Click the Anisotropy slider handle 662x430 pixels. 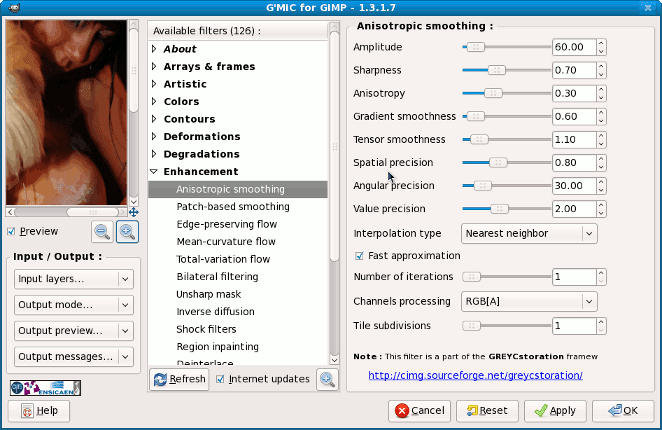pos(493,93)
